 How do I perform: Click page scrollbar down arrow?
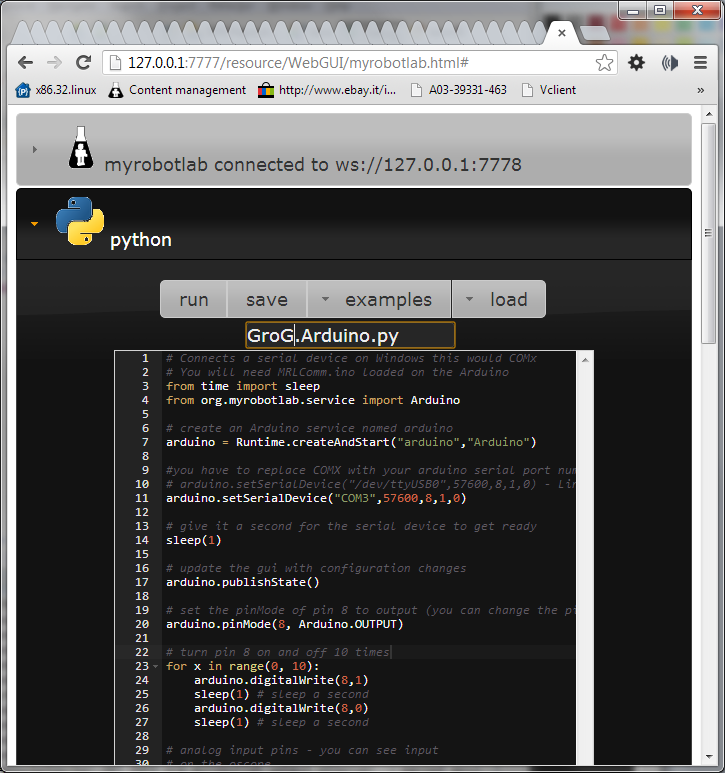[709, 757]
